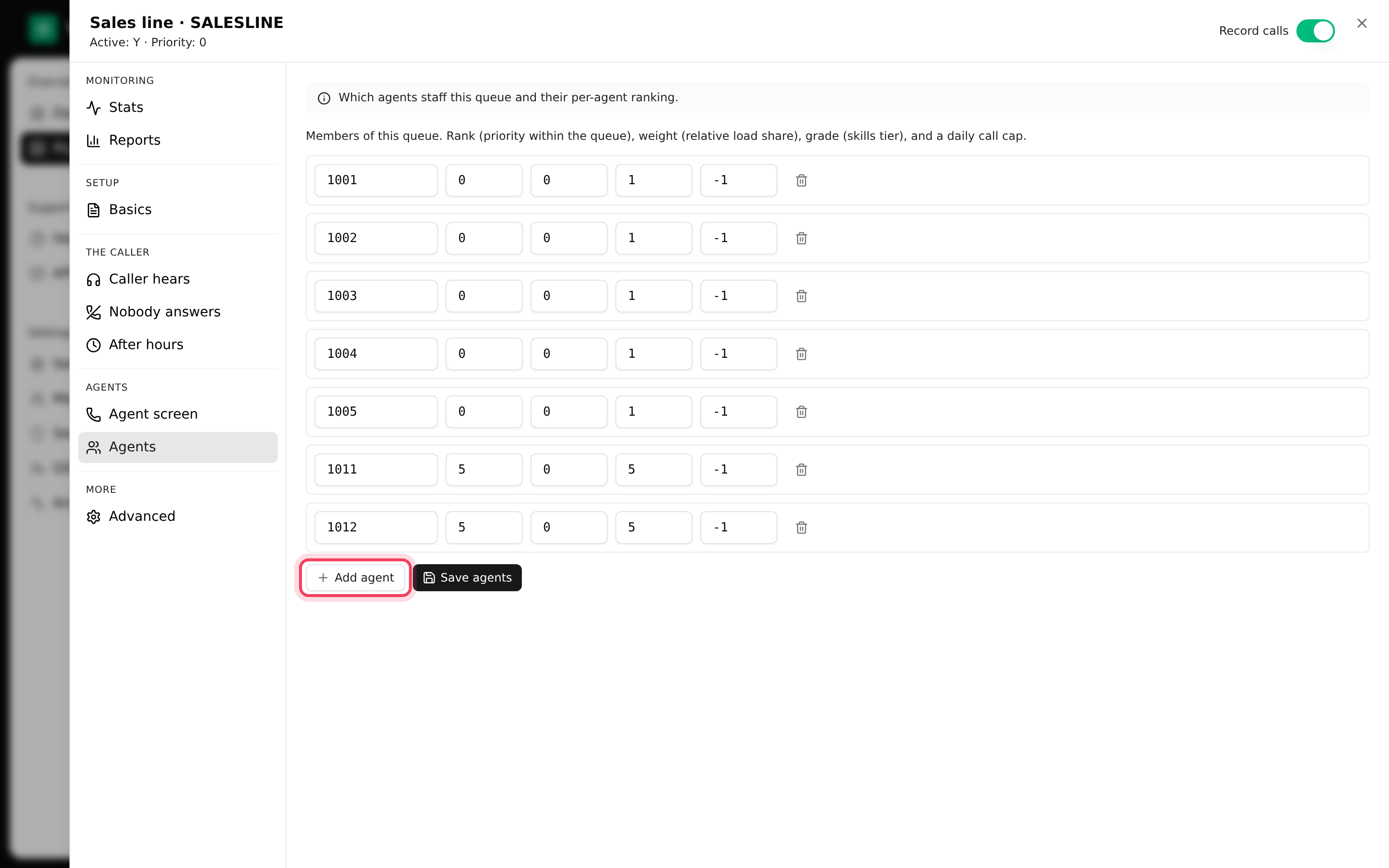Click the info icon in banner

pyautogui.click(x=324, y=98)
